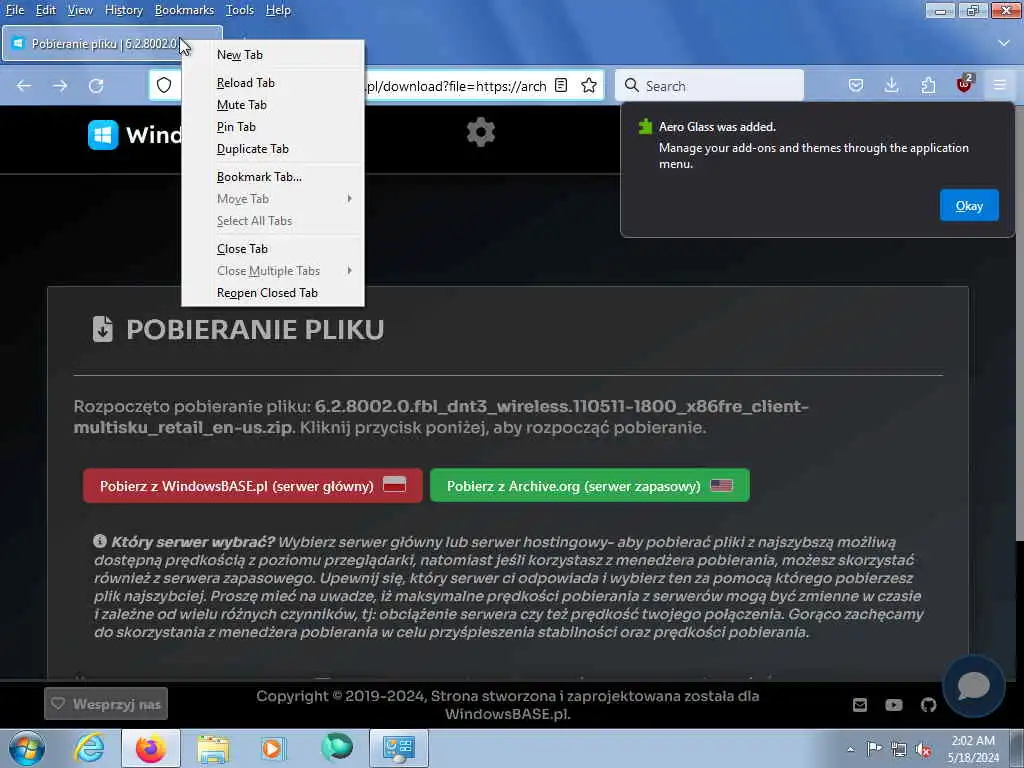Click the back navigation arrow
This screenshot has width=1024, height=768.
pyautogui.click(x=24, y=86)
